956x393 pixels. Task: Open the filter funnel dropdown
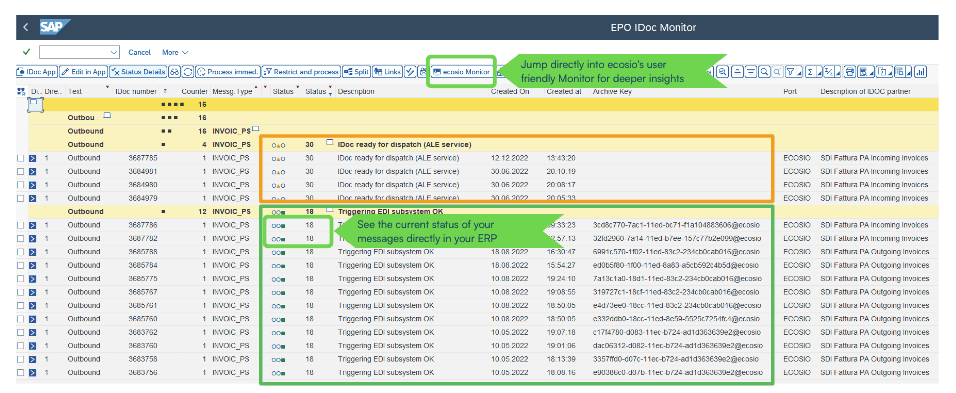(x=793, y=72)
